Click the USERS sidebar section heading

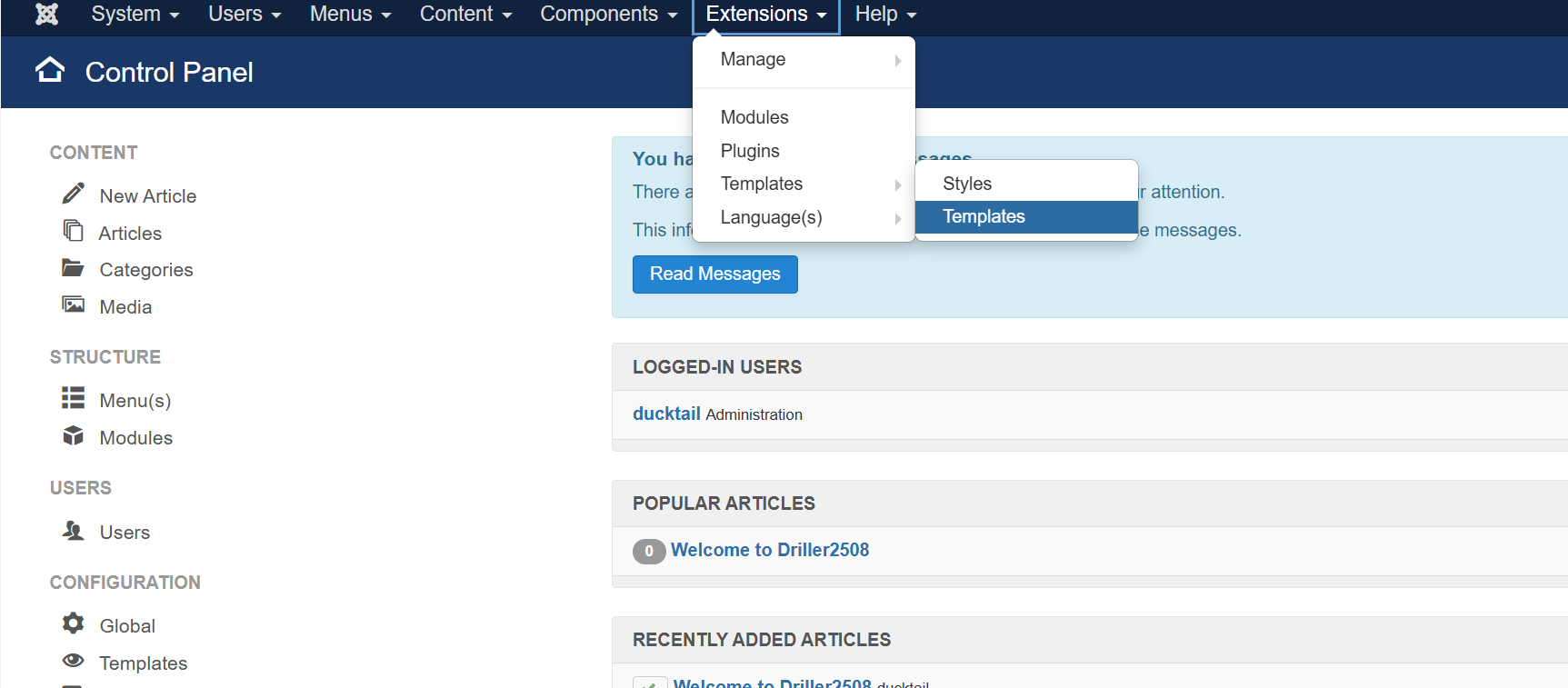(x=81, y=488)
